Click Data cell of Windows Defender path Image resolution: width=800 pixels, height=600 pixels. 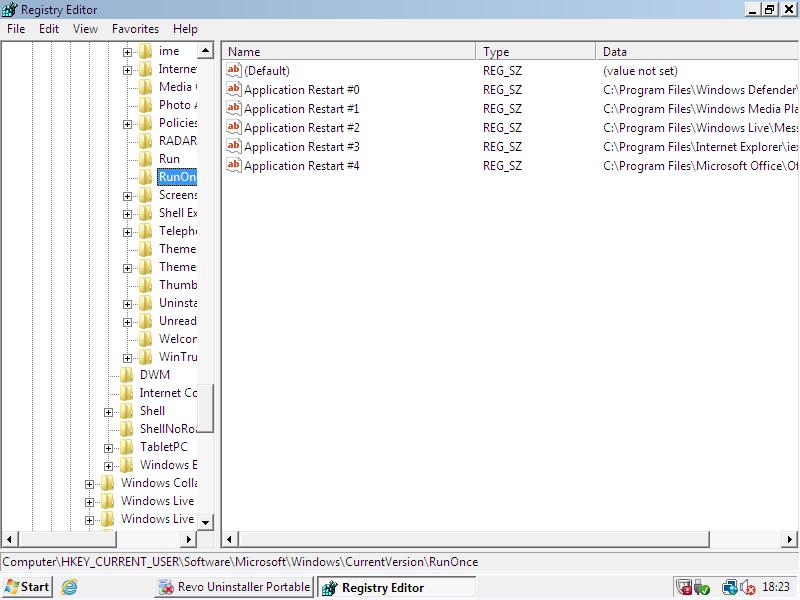pos(700,90)
